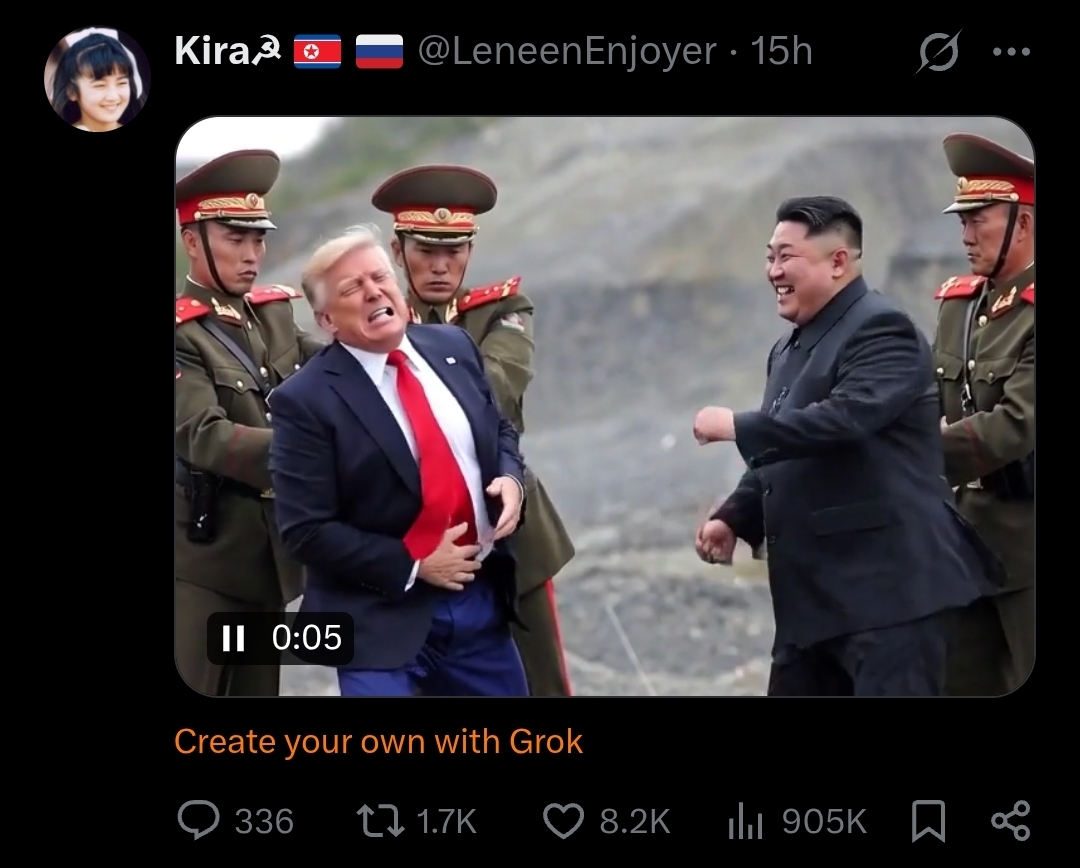Reply using the speech bubble icon
Viewport: 1080px width, 868px height.
pyautogui.click(x=198, y=820)
